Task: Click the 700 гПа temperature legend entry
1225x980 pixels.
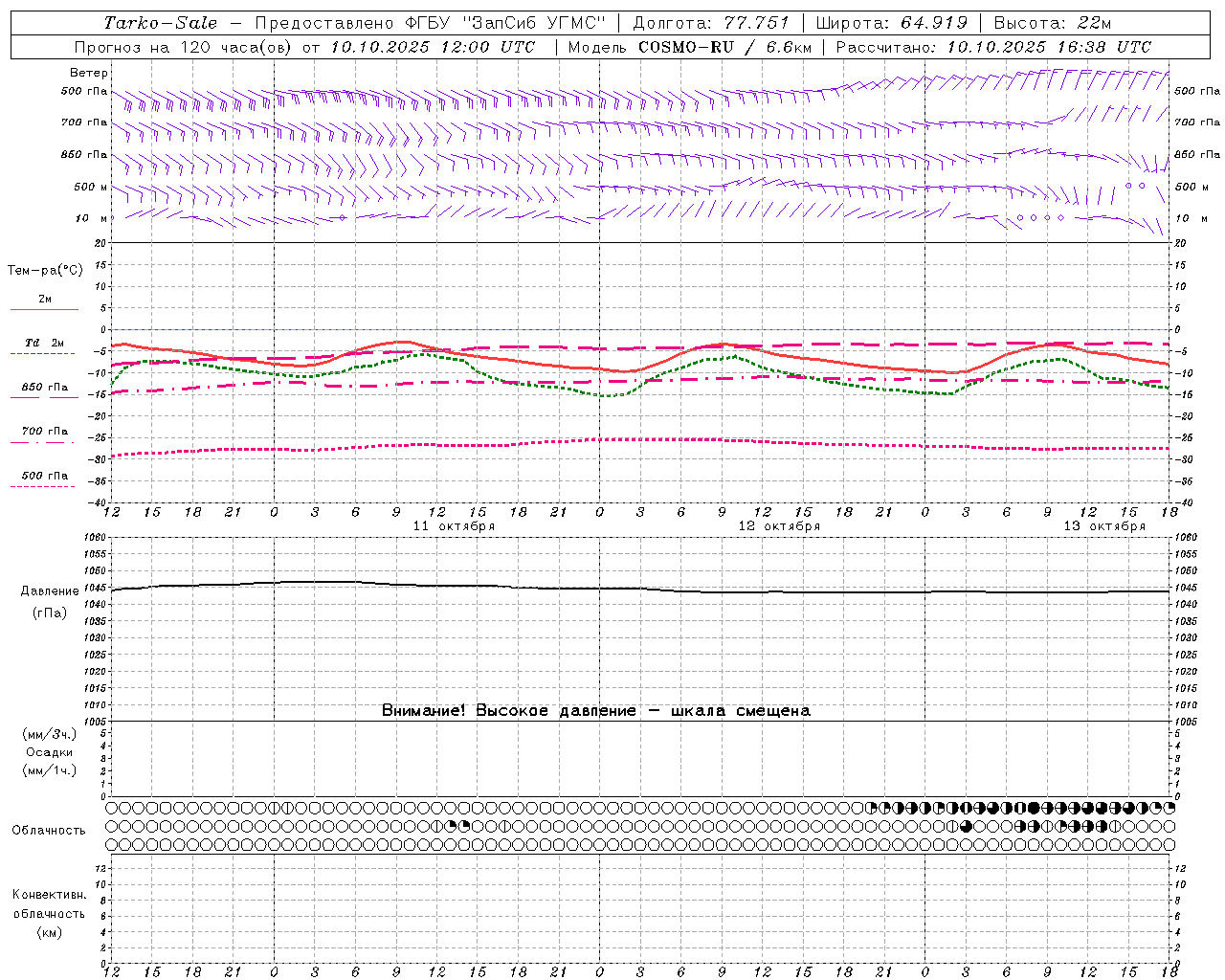Action: [45, 432]
